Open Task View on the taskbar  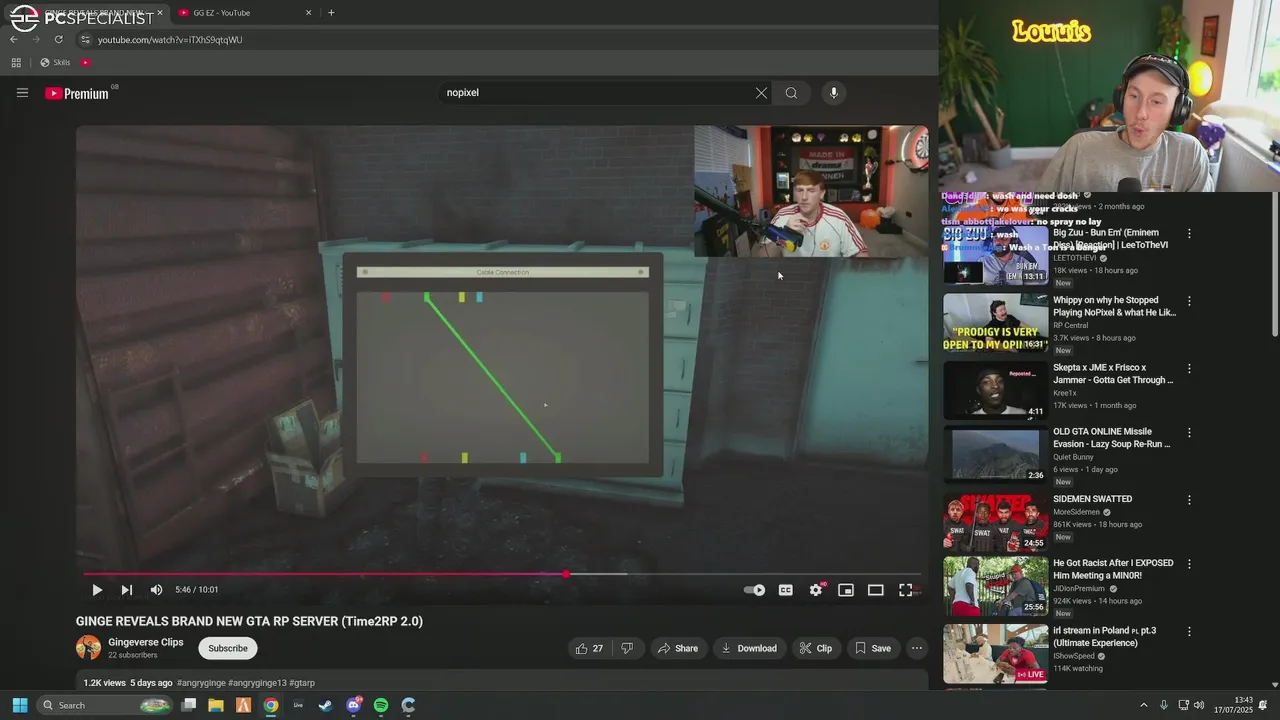point(188,705)
